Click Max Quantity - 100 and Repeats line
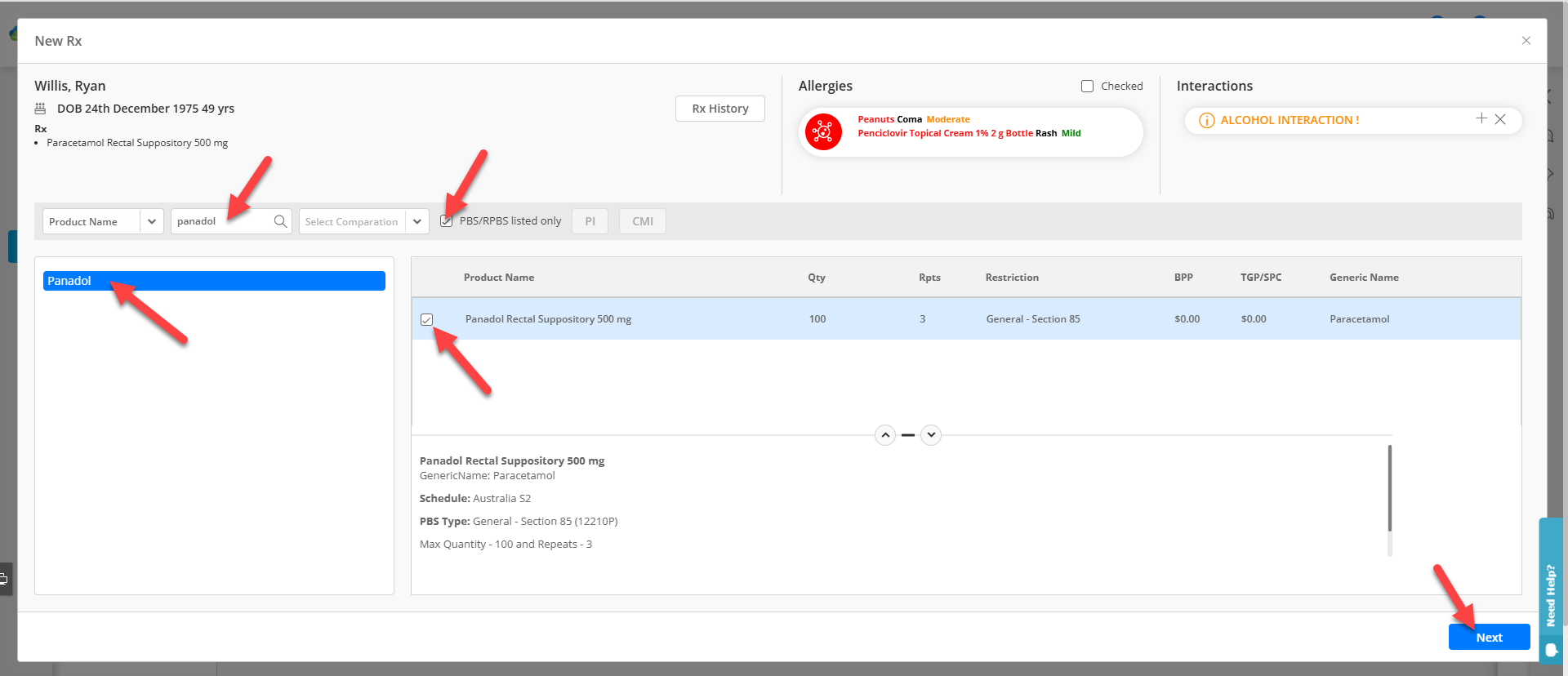The height and width of the screenshot is (676, 1568). (x=506, y=545)
